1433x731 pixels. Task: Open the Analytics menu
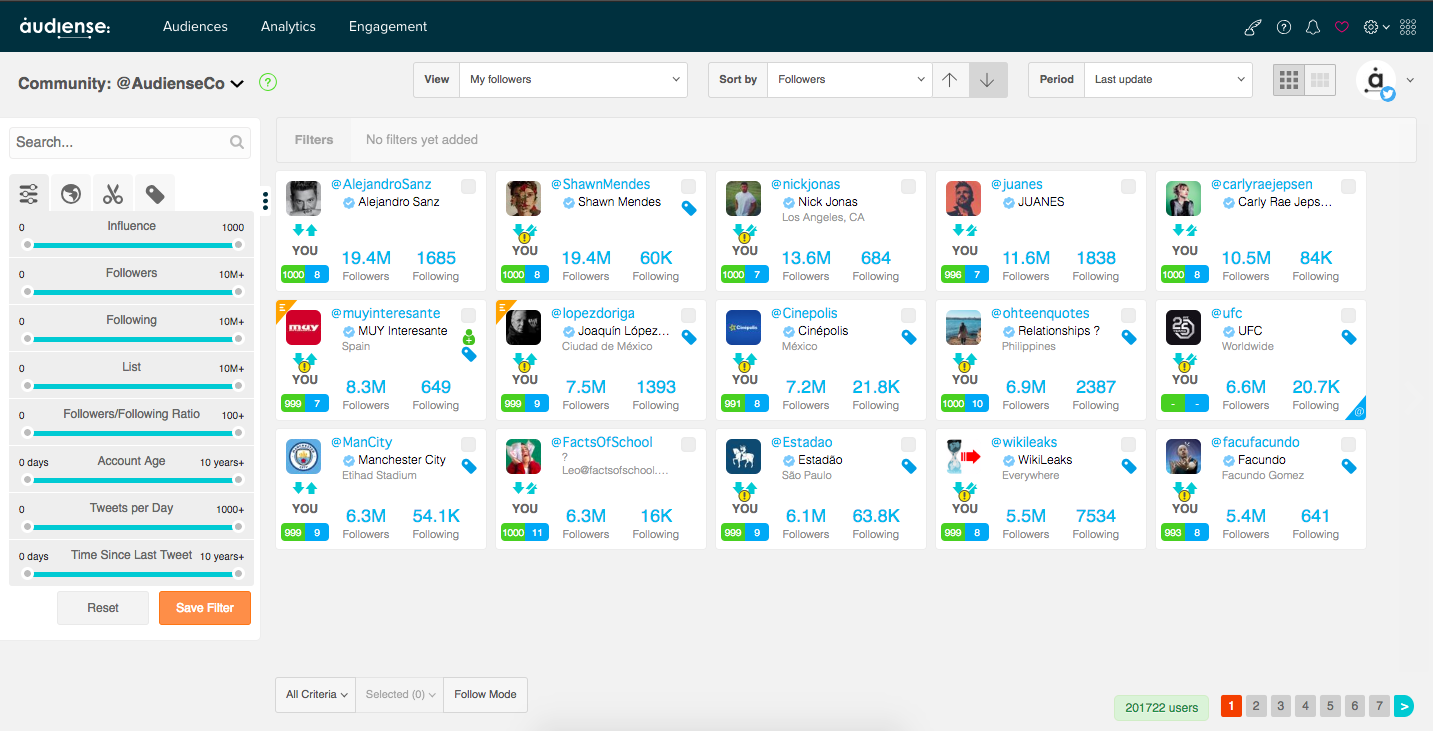pyautogui.click(x=288, y=27)
